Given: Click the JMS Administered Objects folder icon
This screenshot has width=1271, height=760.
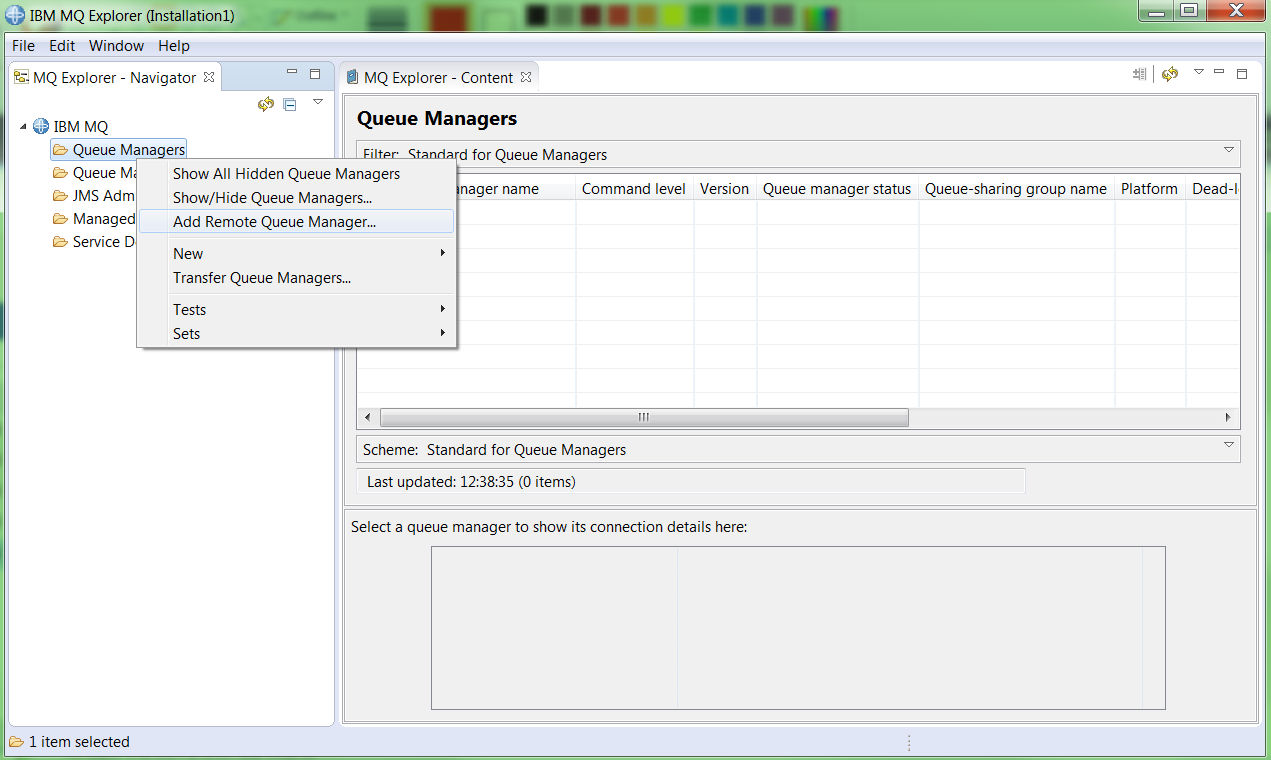Looking at the screenshot, I should tap(59, 195).
